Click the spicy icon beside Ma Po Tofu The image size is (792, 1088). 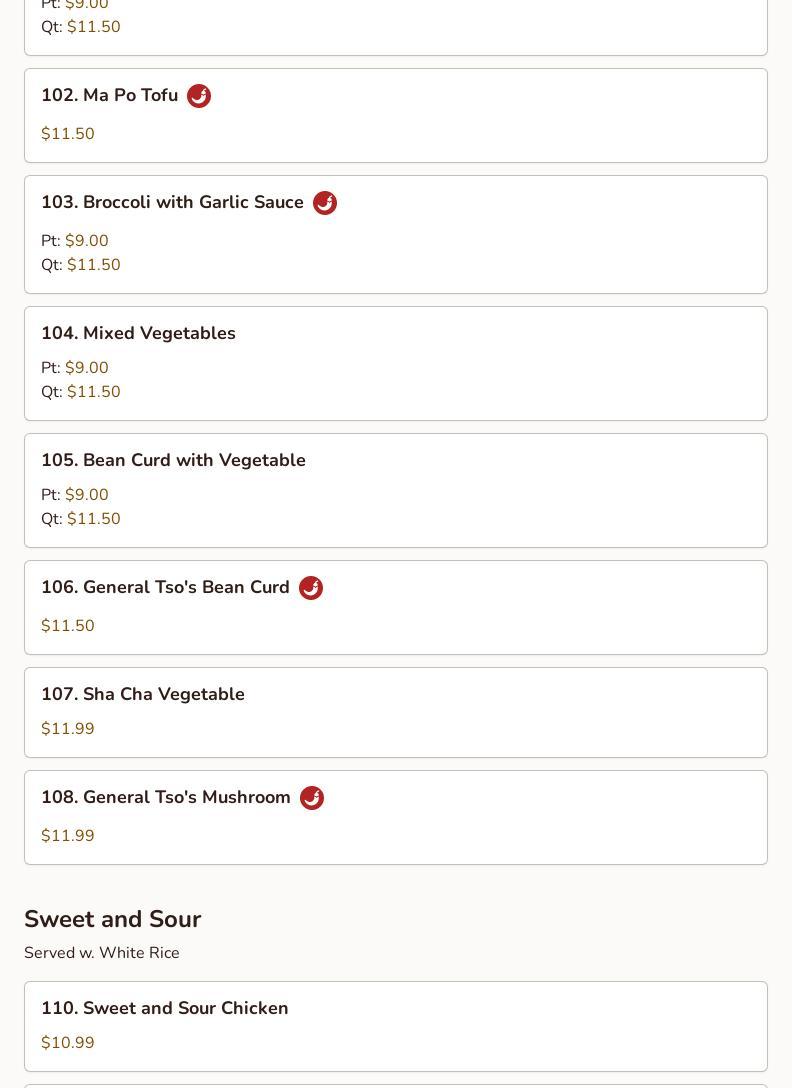(199, 96)
